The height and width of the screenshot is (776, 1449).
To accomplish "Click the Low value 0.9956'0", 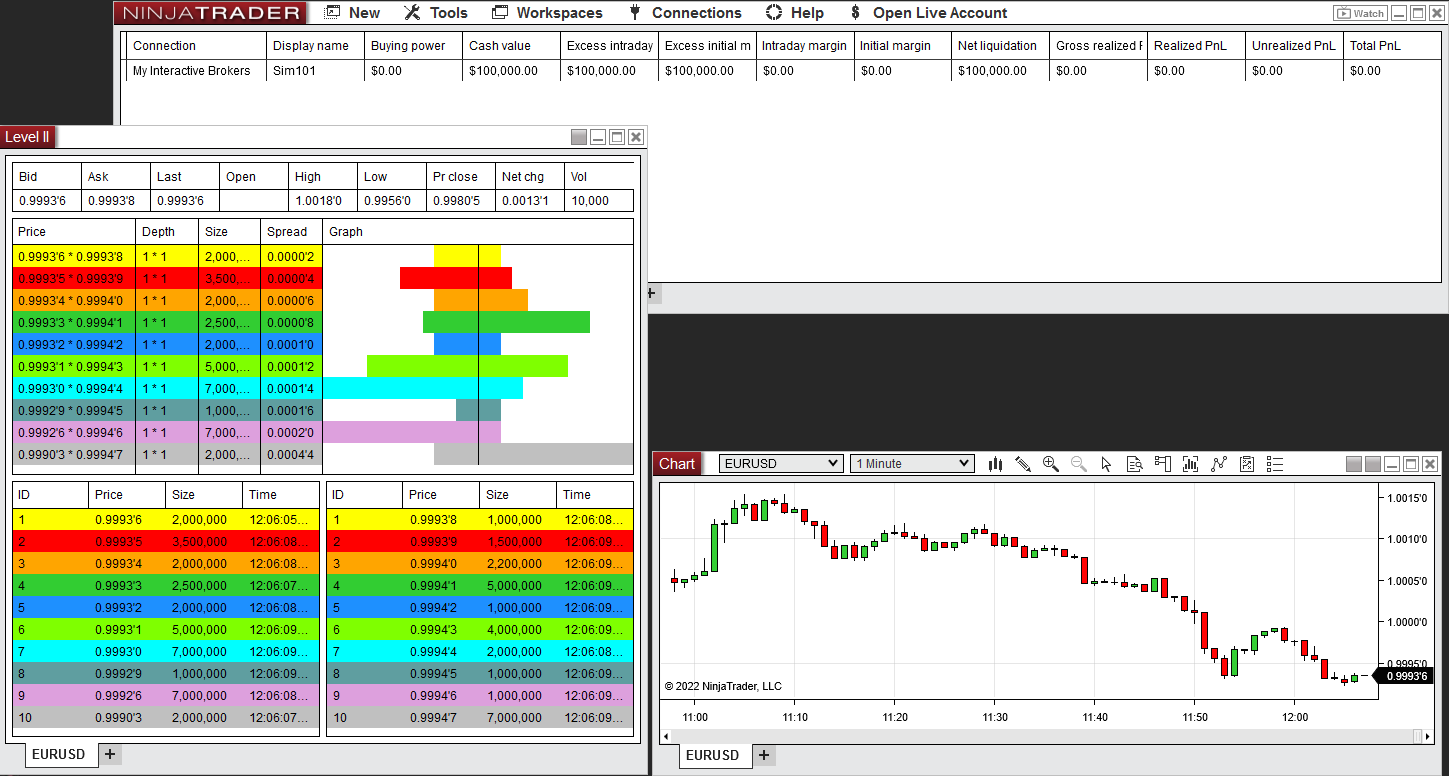I will click(391, 200).
